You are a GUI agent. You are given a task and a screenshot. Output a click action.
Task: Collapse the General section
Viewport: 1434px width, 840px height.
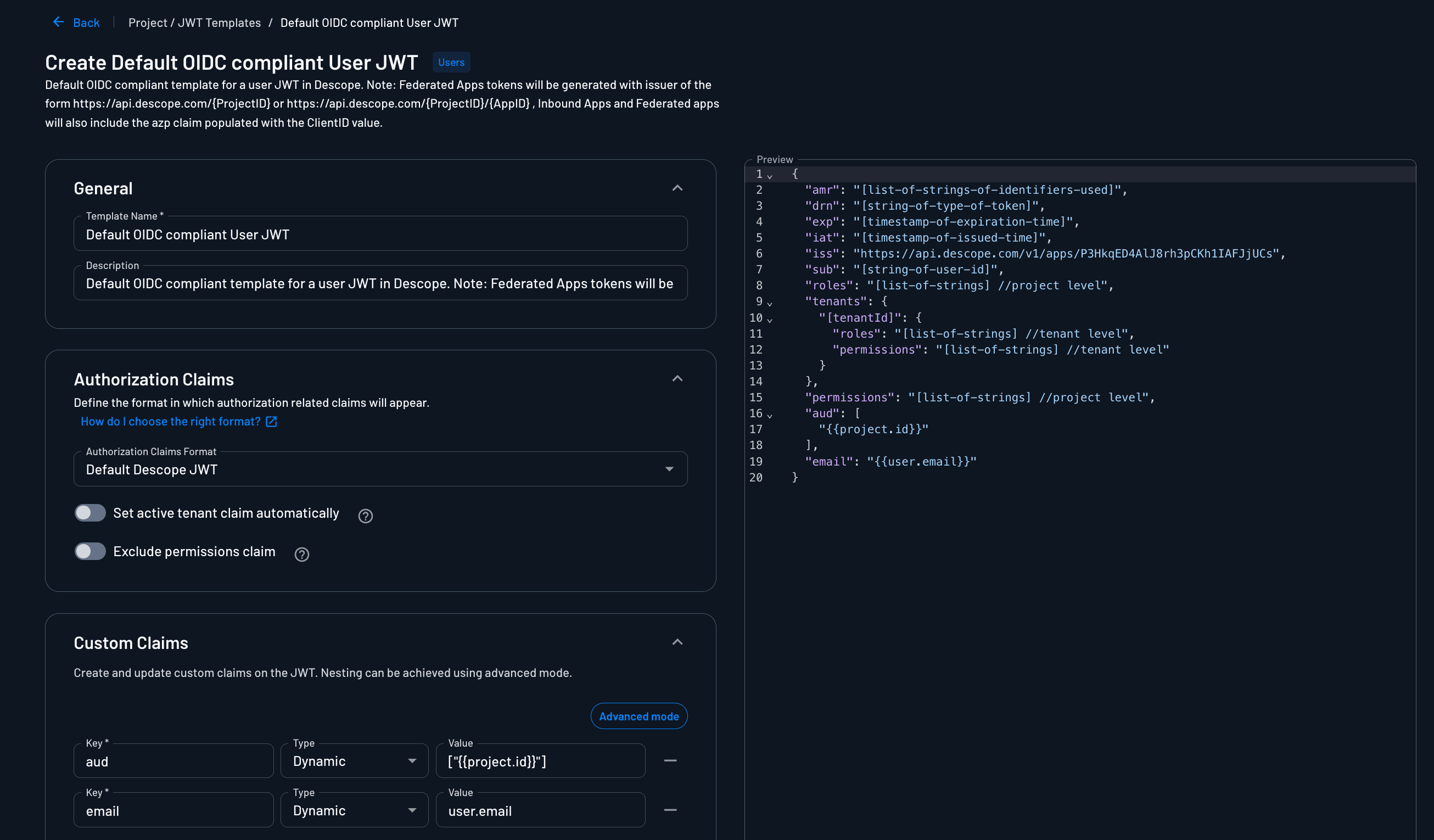coord(677,188)
